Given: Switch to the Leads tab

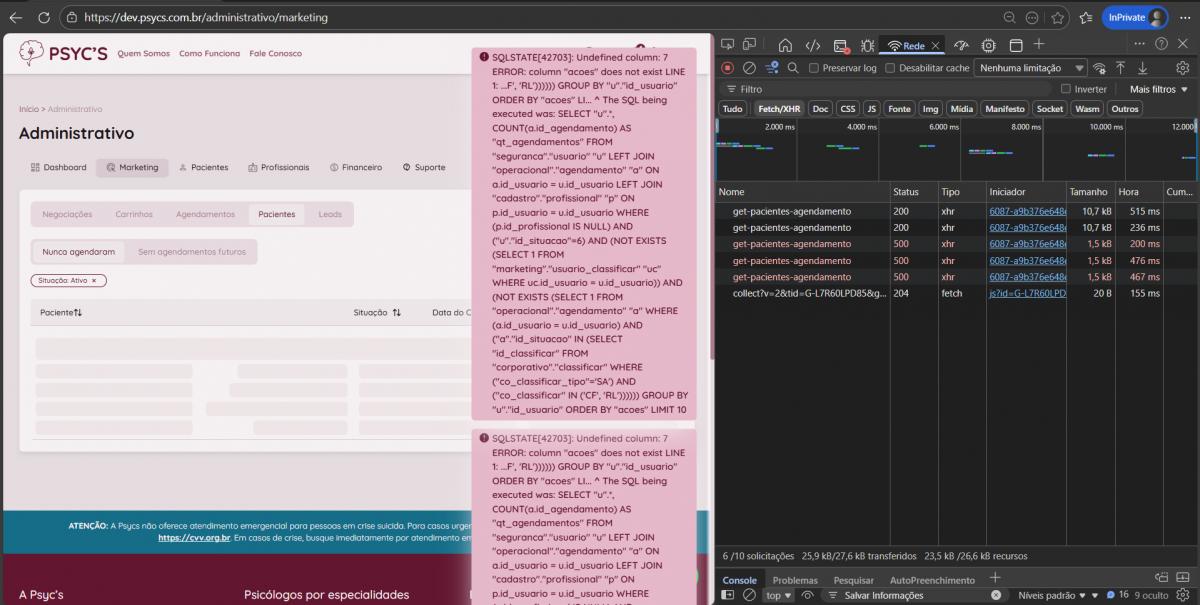Looking at the screenshot, I should tap(330, 214).
